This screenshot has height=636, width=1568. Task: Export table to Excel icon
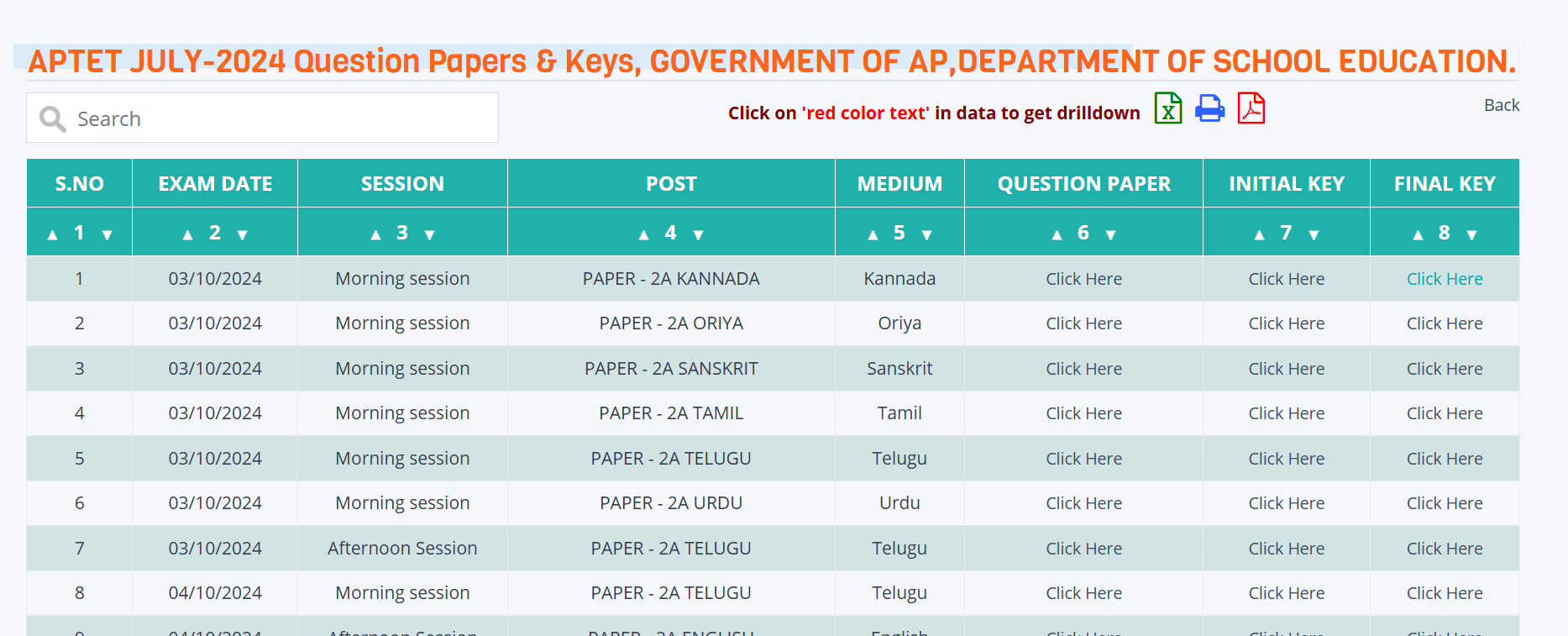tap(1168, 108)
